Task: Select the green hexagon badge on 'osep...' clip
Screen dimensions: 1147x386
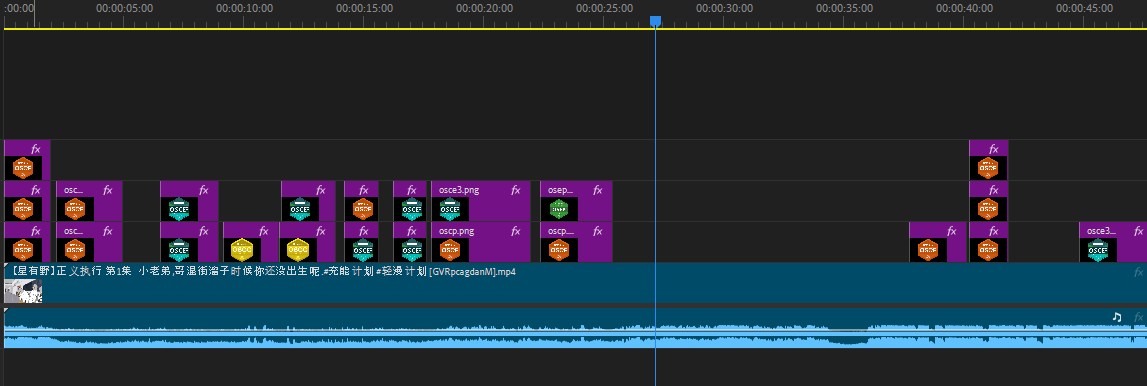Action: 559,208
